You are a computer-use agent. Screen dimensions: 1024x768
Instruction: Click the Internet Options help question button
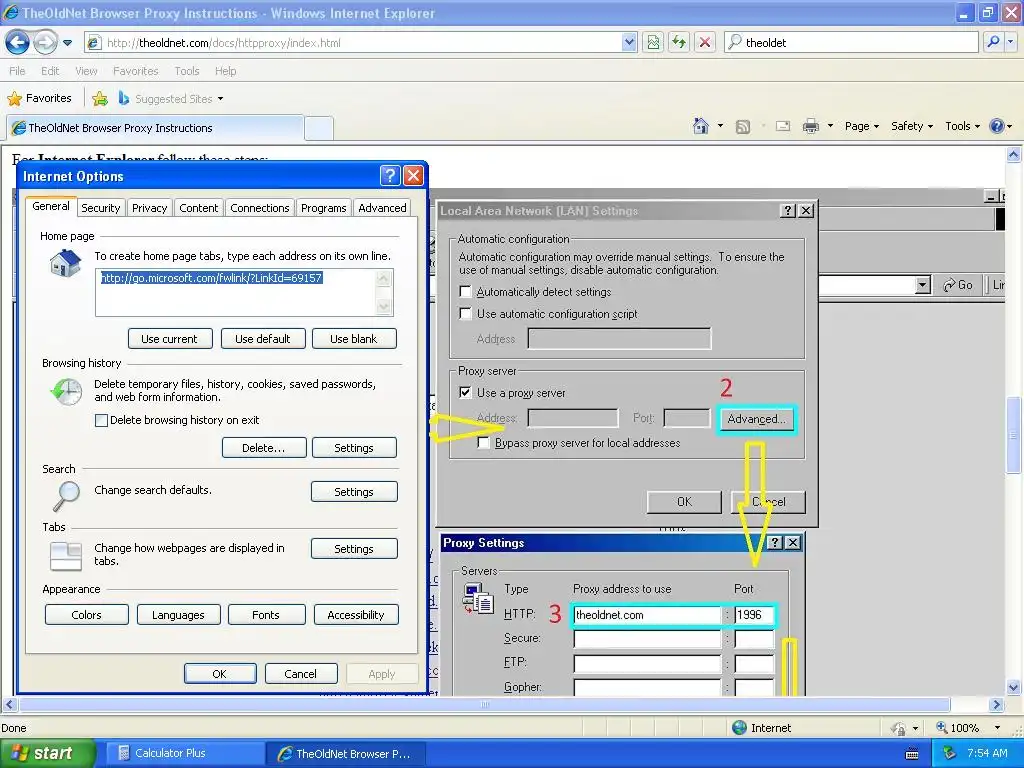point(390,175)
